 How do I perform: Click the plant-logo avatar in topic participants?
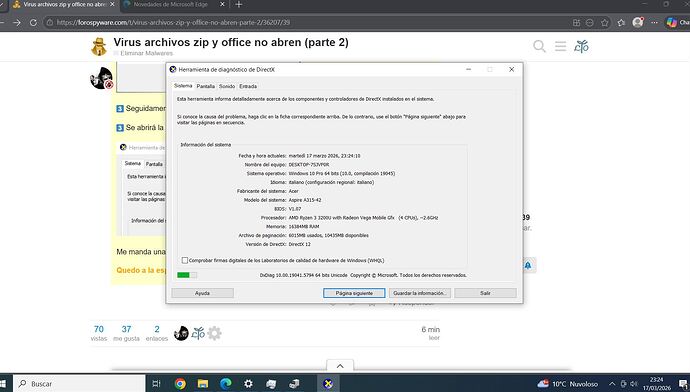pos(198,333)
